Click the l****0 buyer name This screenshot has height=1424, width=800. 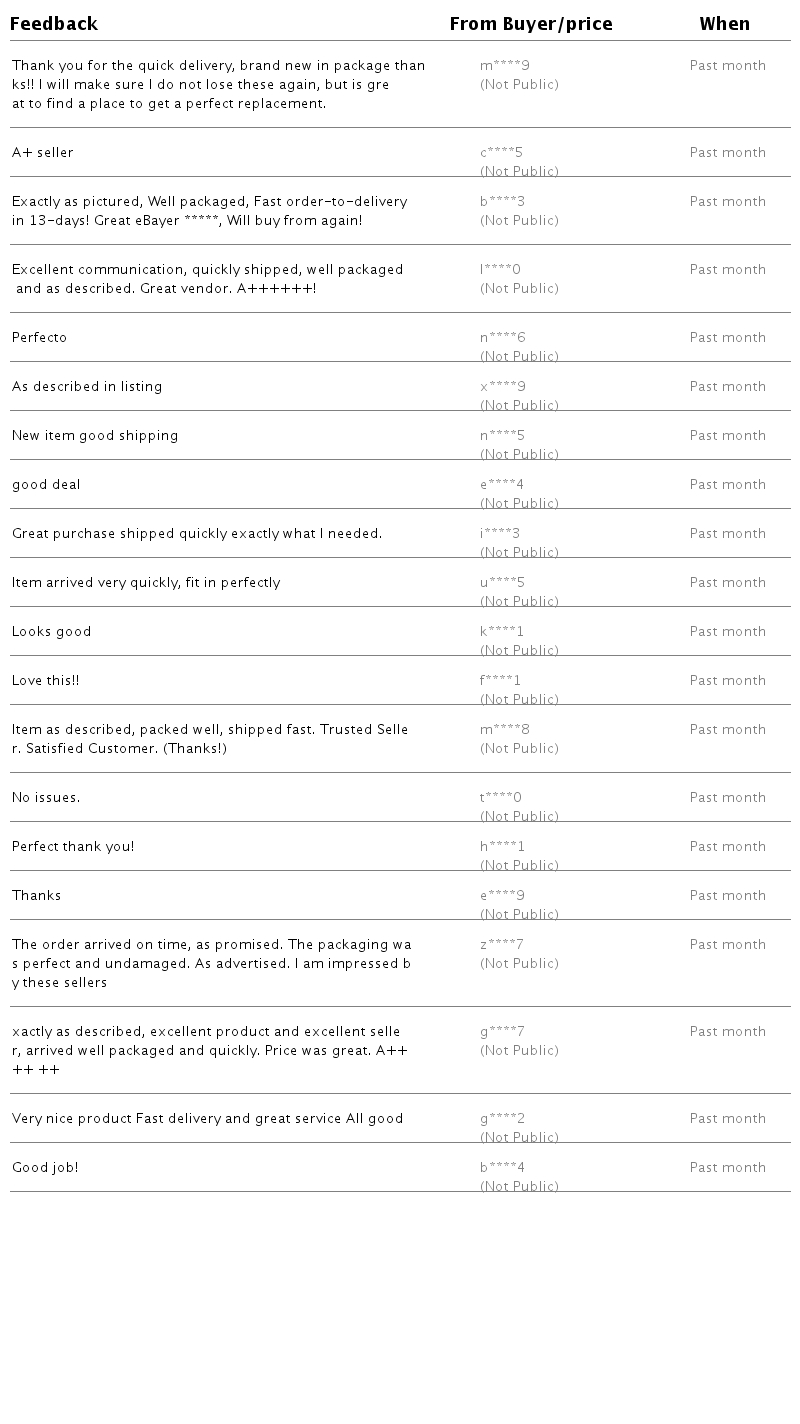(x=500, y=270)
